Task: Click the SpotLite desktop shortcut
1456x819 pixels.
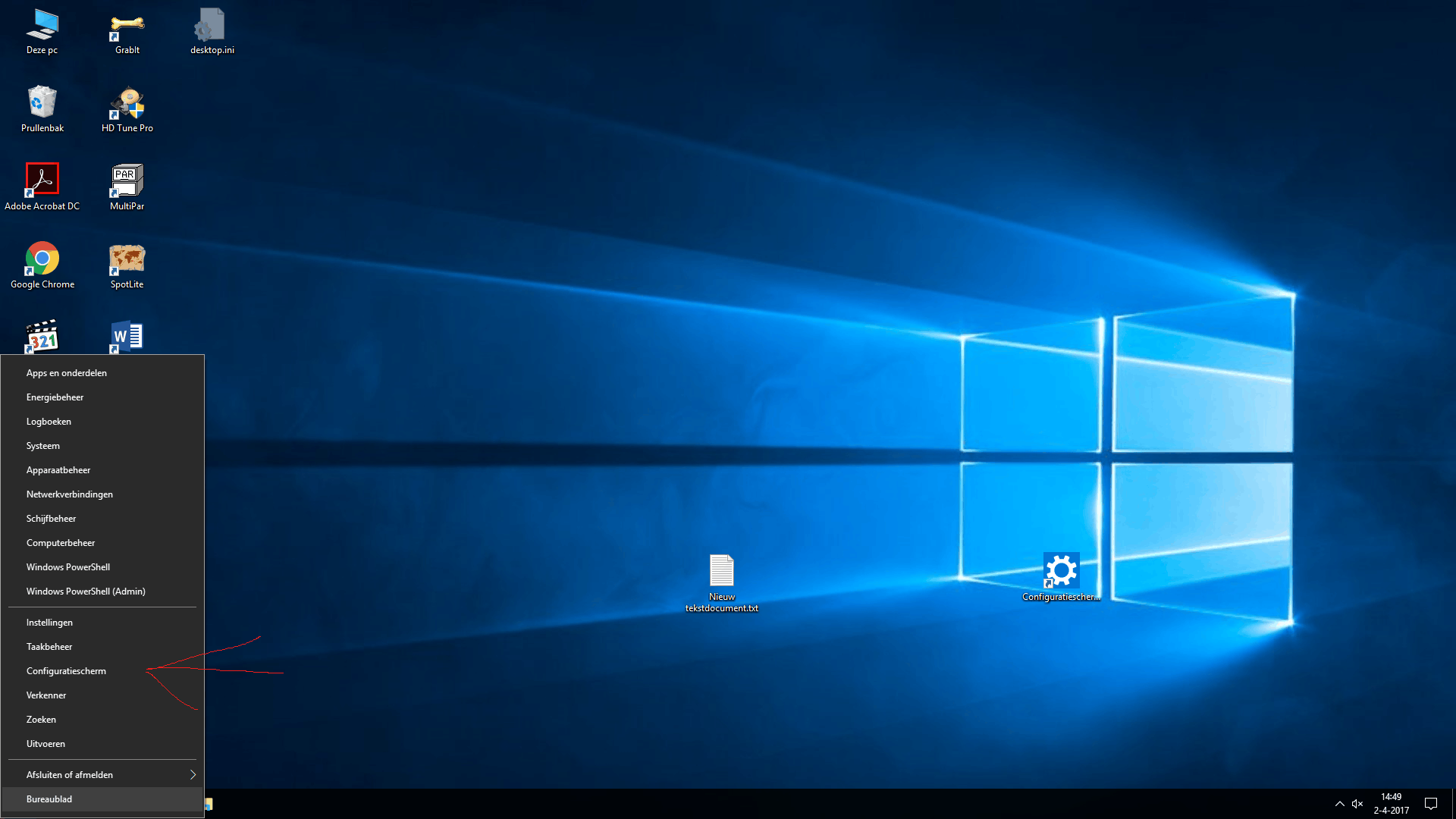Action: pyautogui.click(x=127, y=262)
